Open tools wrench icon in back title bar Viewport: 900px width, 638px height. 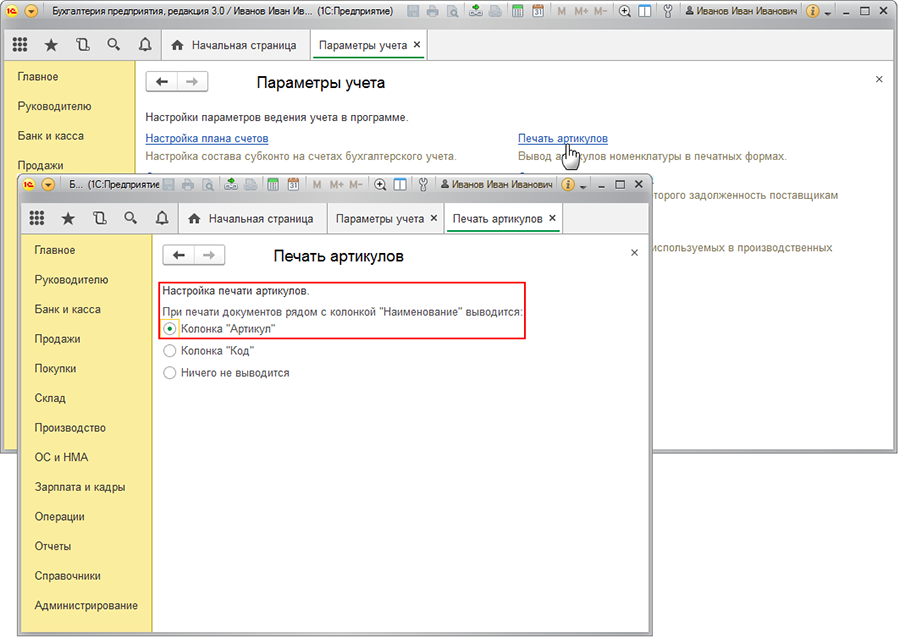668,11
